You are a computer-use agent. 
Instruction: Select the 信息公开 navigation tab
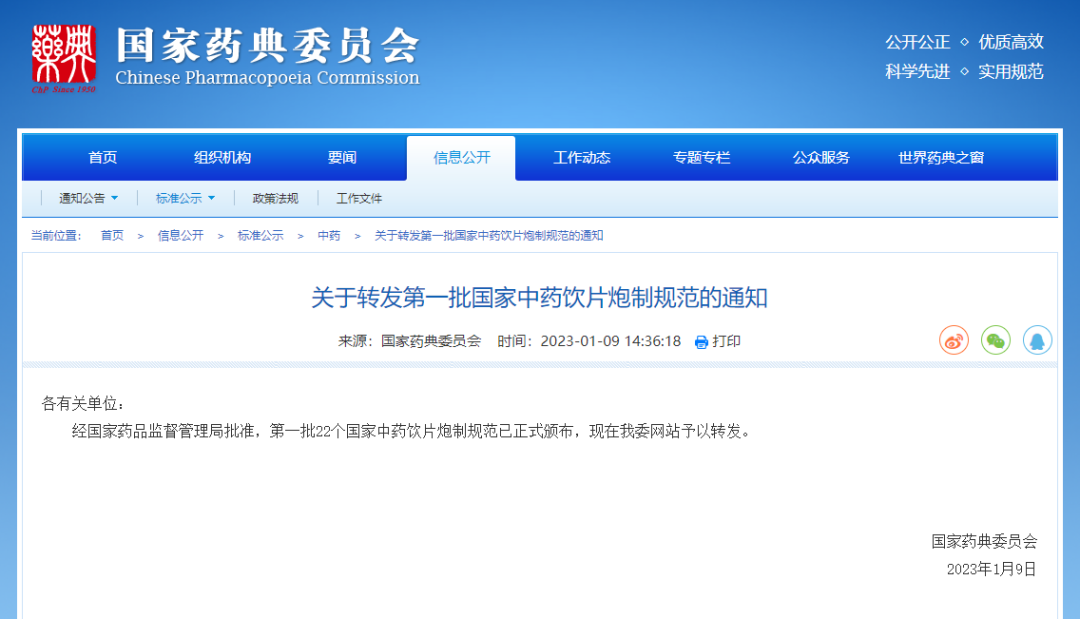pyautogui.click(x=461, y=158)
